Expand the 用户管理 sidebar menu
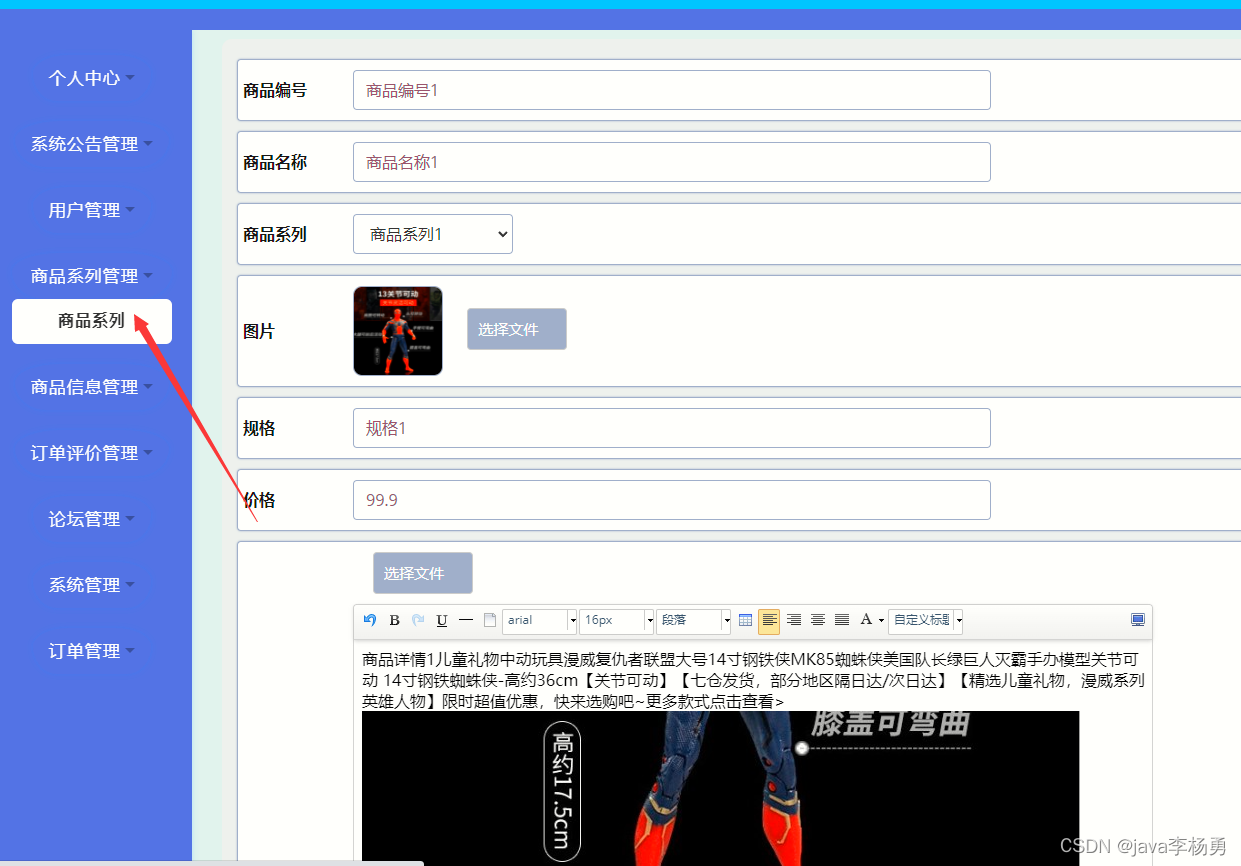1241x866 pixels. tap(91, 209)
